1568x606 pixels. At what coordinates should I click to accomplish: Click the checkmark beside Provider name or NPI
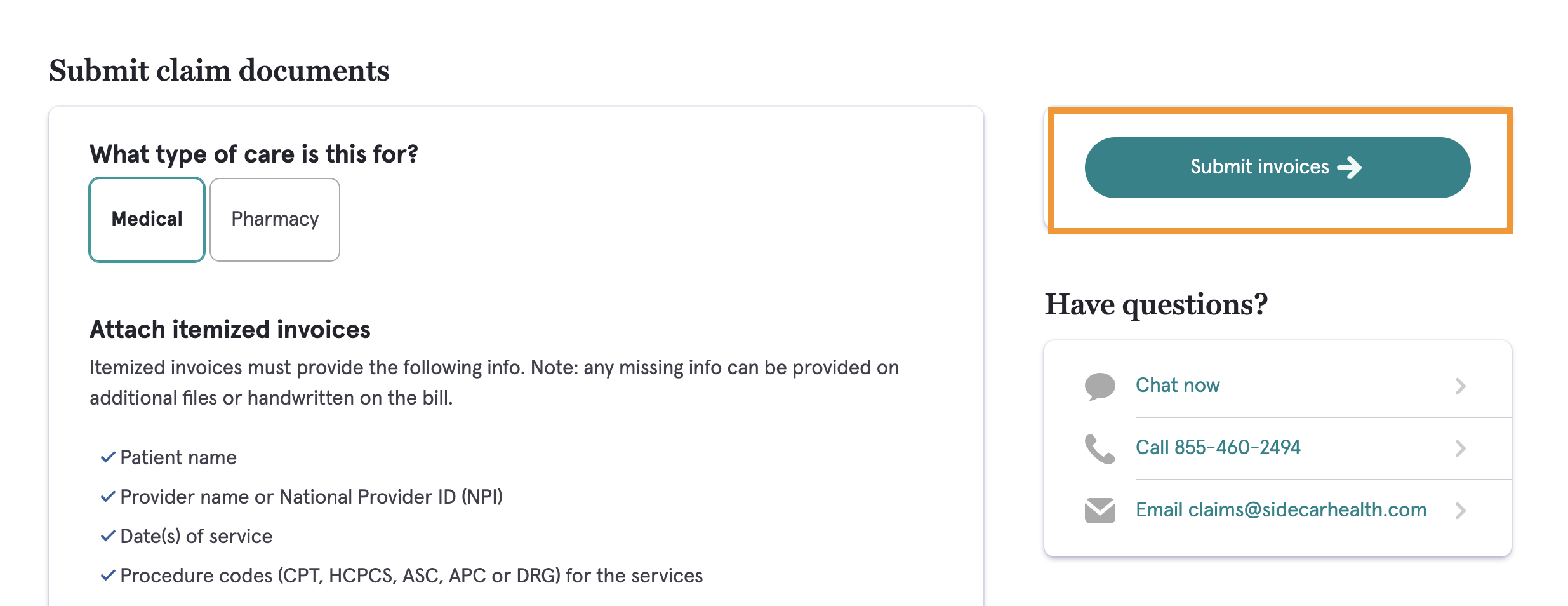pos(108,497)
